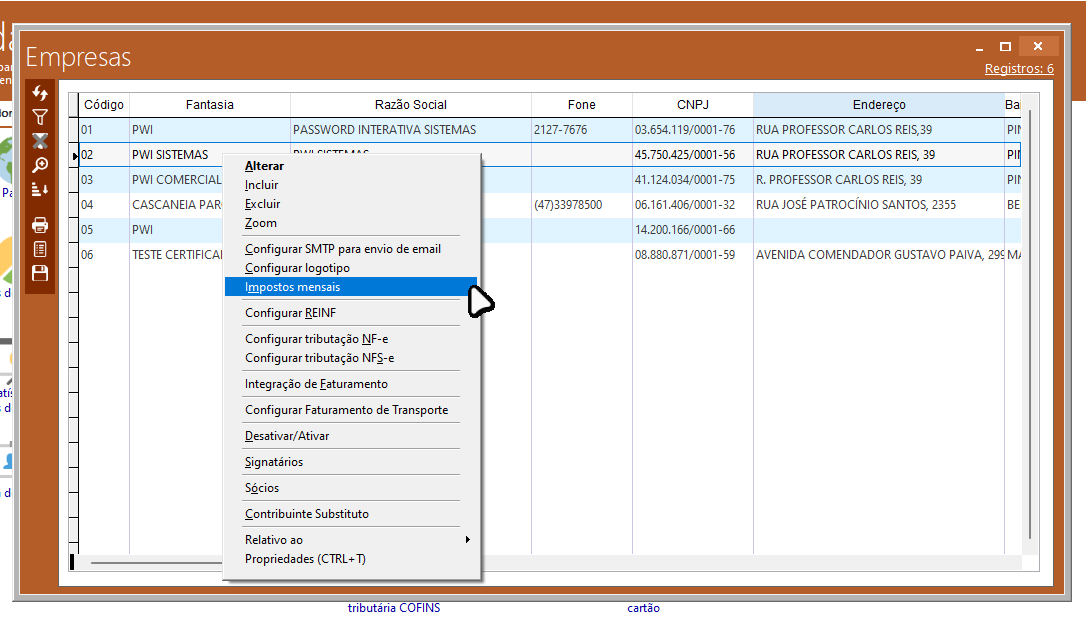This screenshot has width=1086, height=629.
Task: Choose 'Alterar' from the context menu
Action: (264, 166)
